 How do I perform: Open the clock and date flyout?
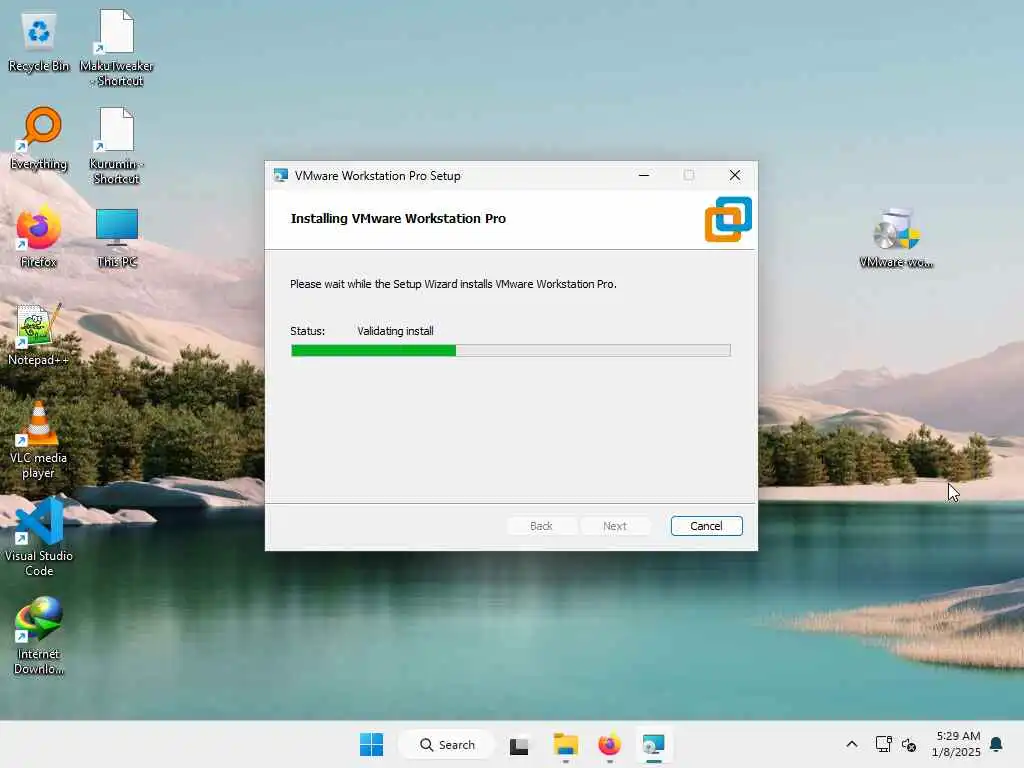pos(956,744)
